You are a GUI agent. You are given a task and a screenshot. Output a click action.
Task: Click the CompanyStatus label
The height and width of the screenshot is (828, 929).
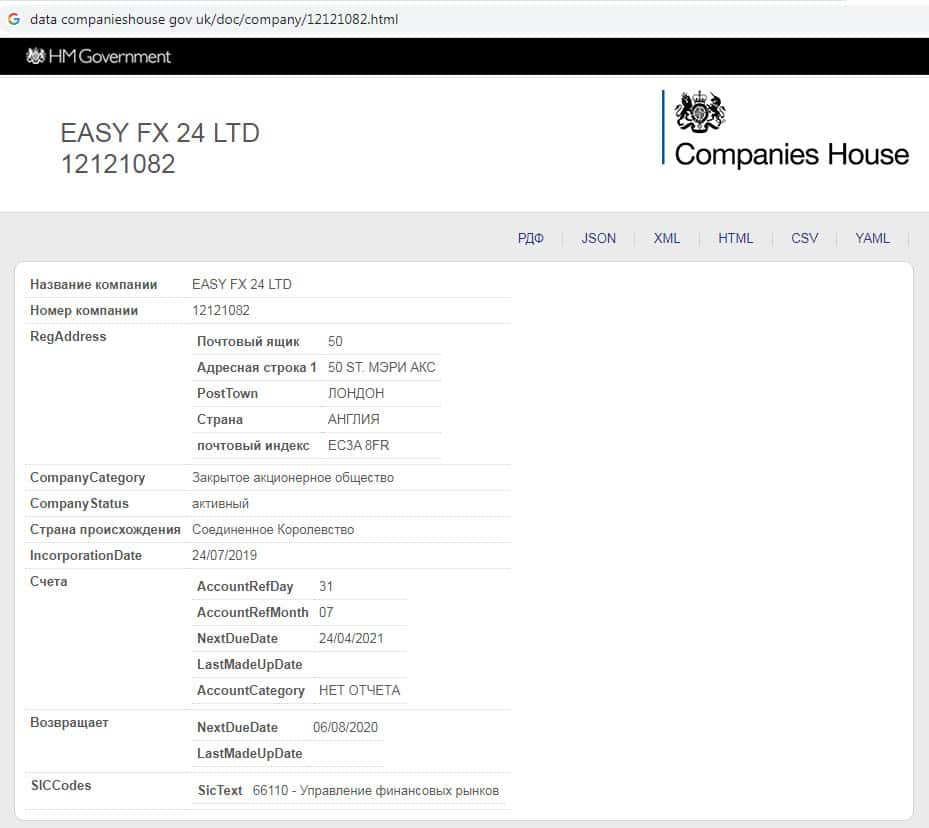coord(79,503)
